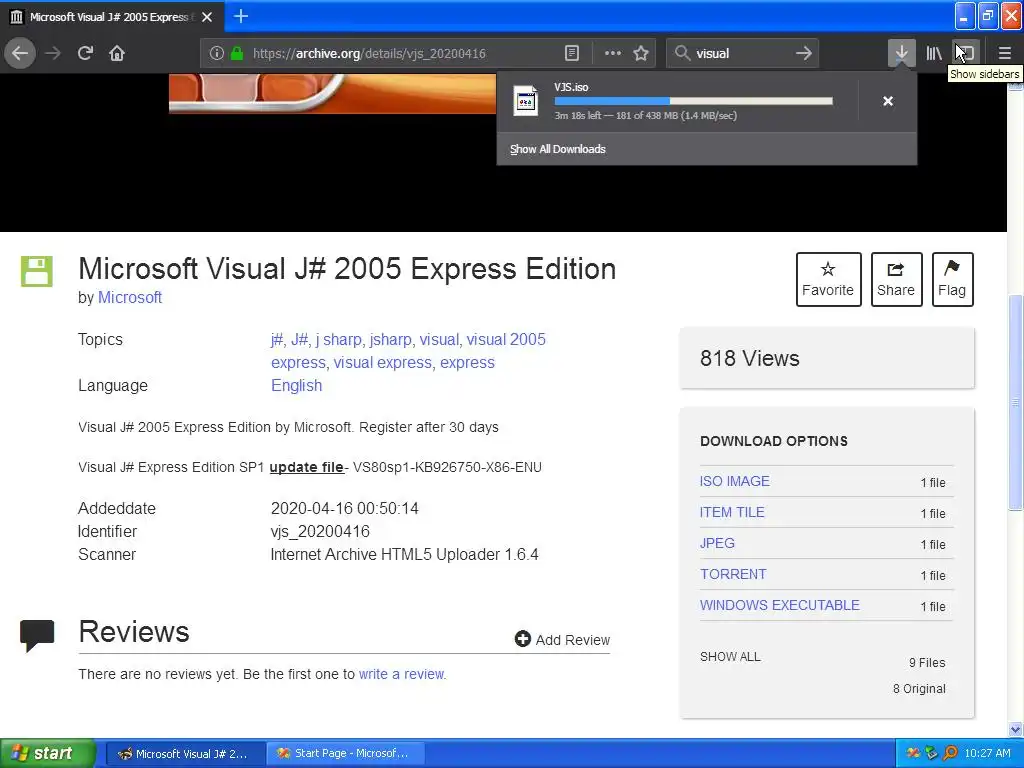Open the JPEG download option
Image resolution: width=1024 pixels, height=768 pixels.
pos(717,543)
